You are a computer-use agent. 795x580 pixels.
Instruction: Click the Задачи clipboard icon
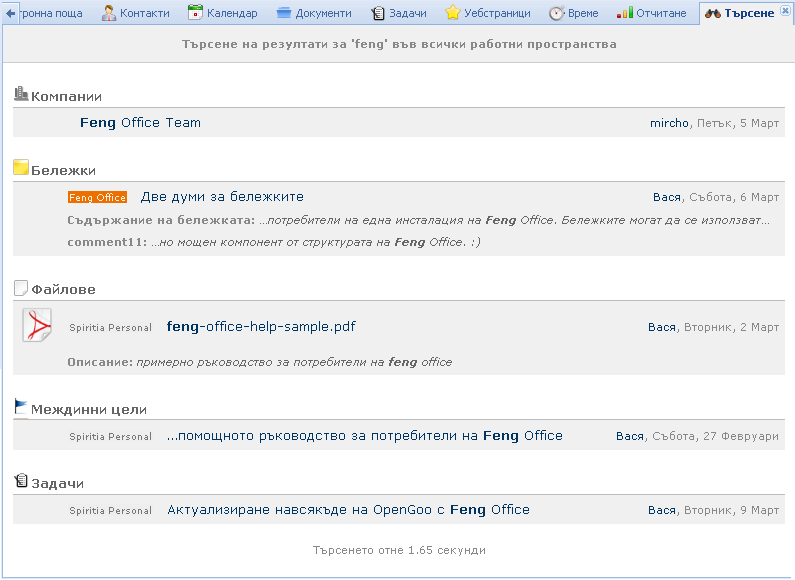tap(21, 481)
